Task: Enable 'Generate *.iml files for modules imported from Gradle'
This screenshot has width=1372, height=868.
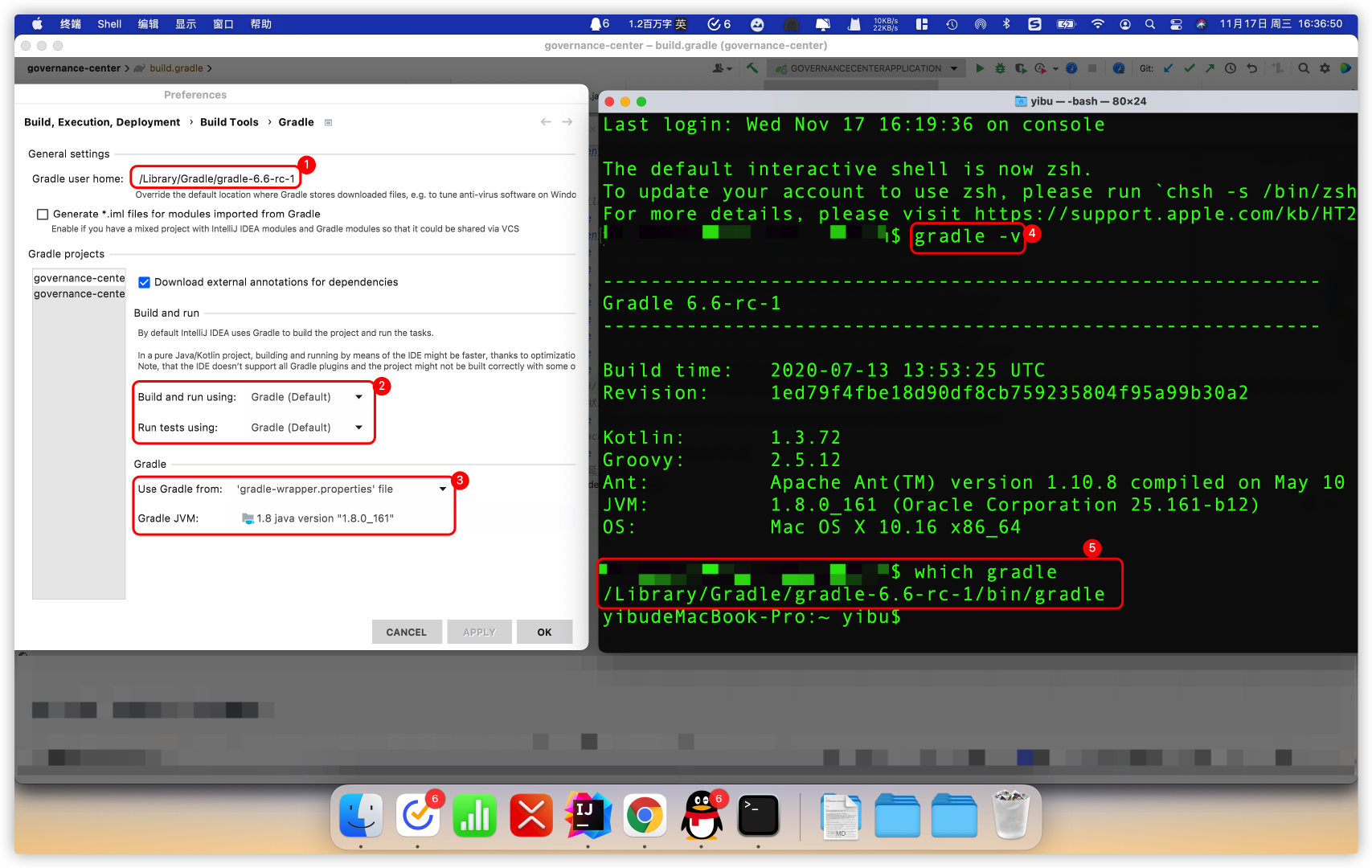Action: (x=42, y=214)
